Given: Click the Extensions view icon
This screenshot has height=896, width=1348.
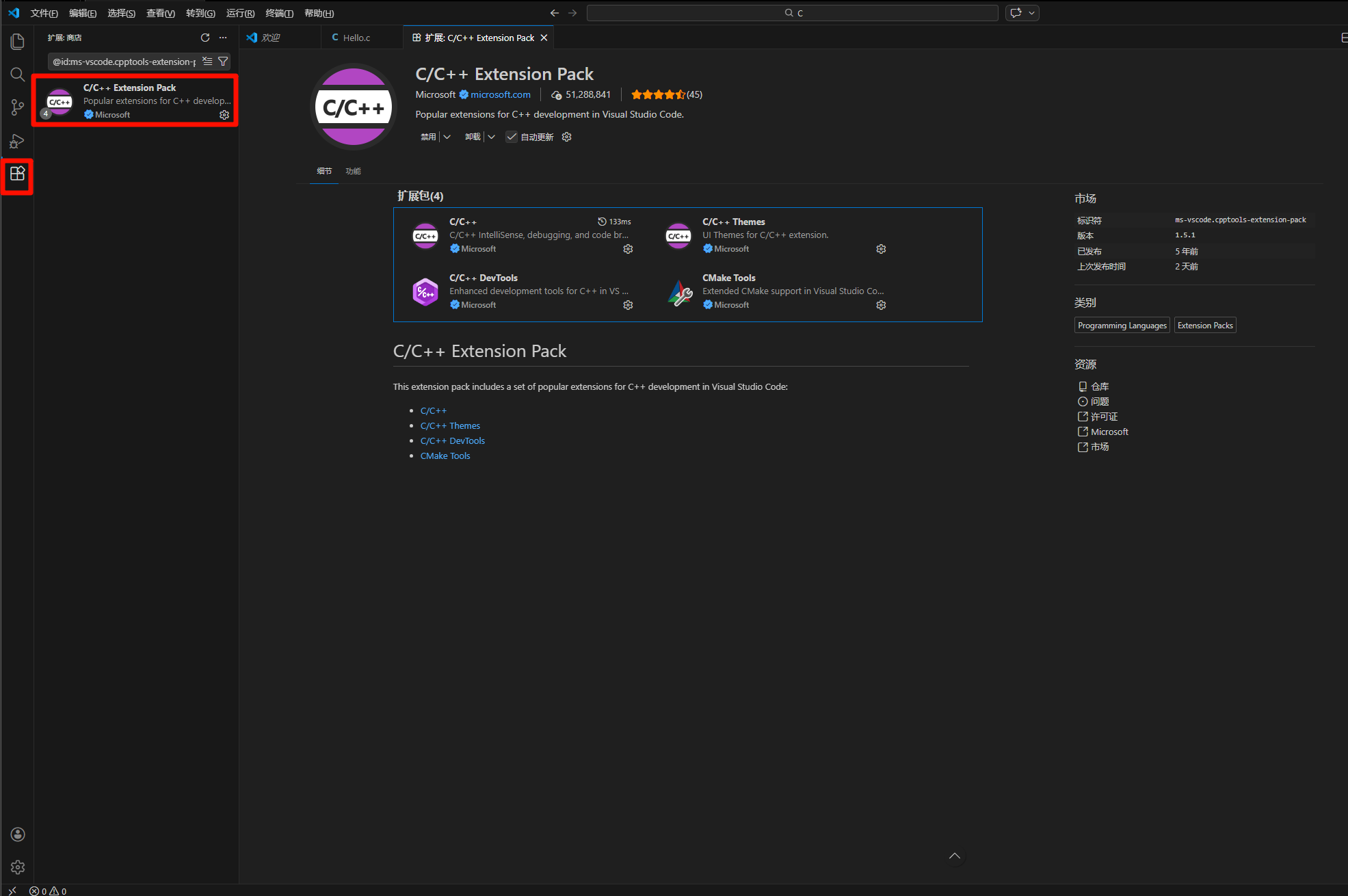Looking at the screenshot, I should pyautogui.click(x=18, y=174).
